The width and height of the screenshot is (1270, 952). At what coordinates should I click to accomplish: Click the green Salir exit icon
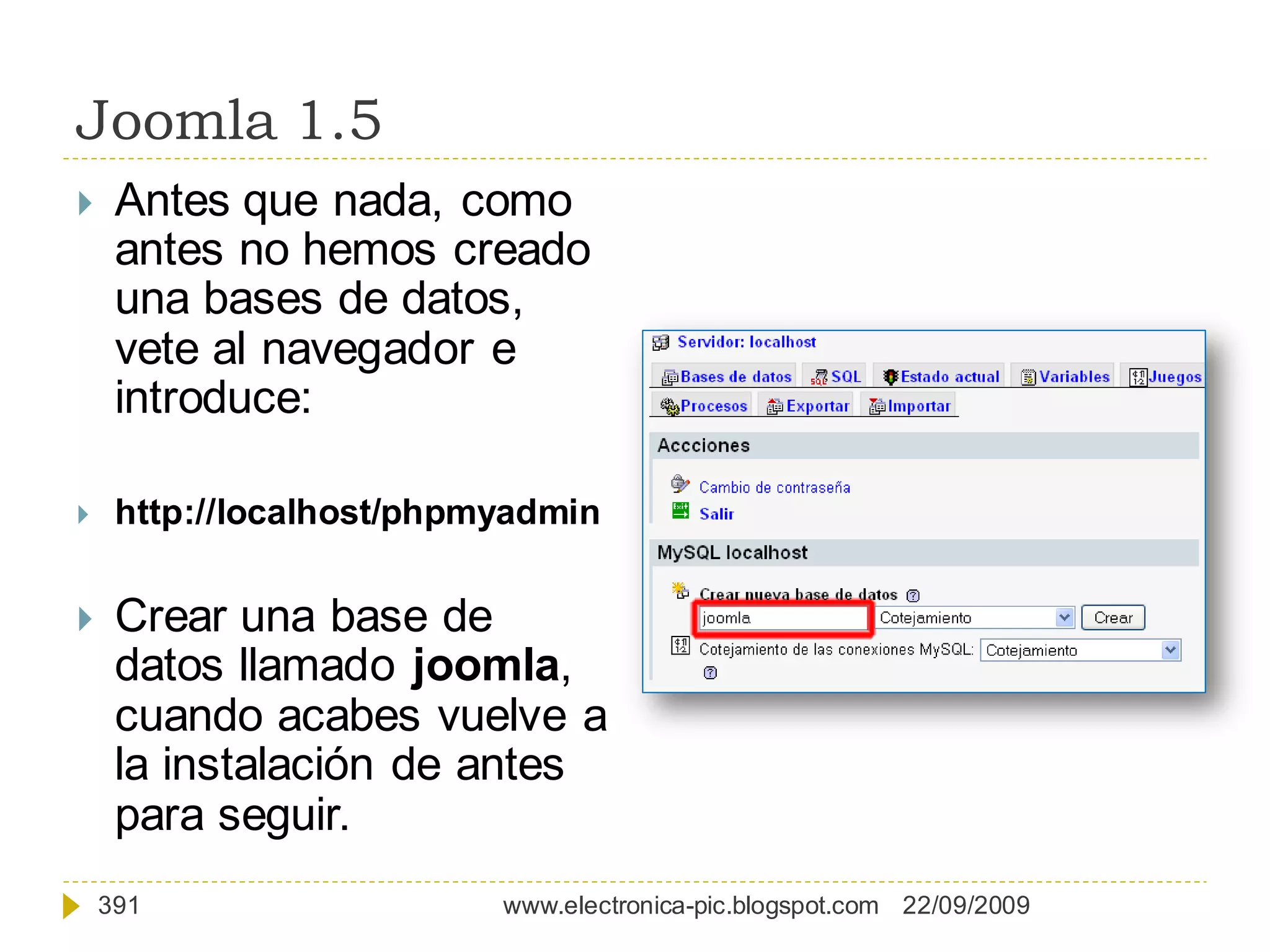(680, 511)
